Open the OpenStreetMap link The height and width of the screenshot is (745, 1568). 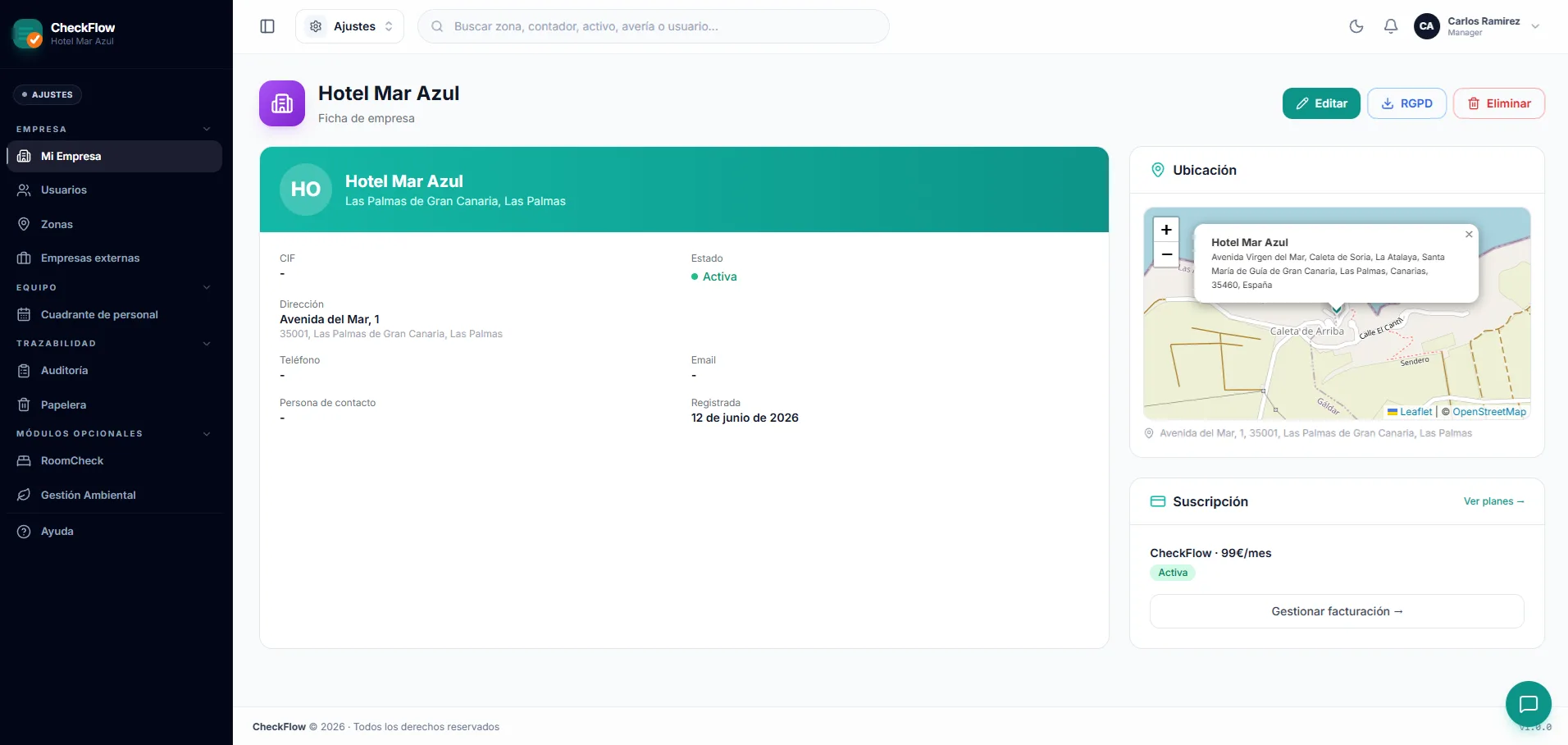coord(1489,412)
